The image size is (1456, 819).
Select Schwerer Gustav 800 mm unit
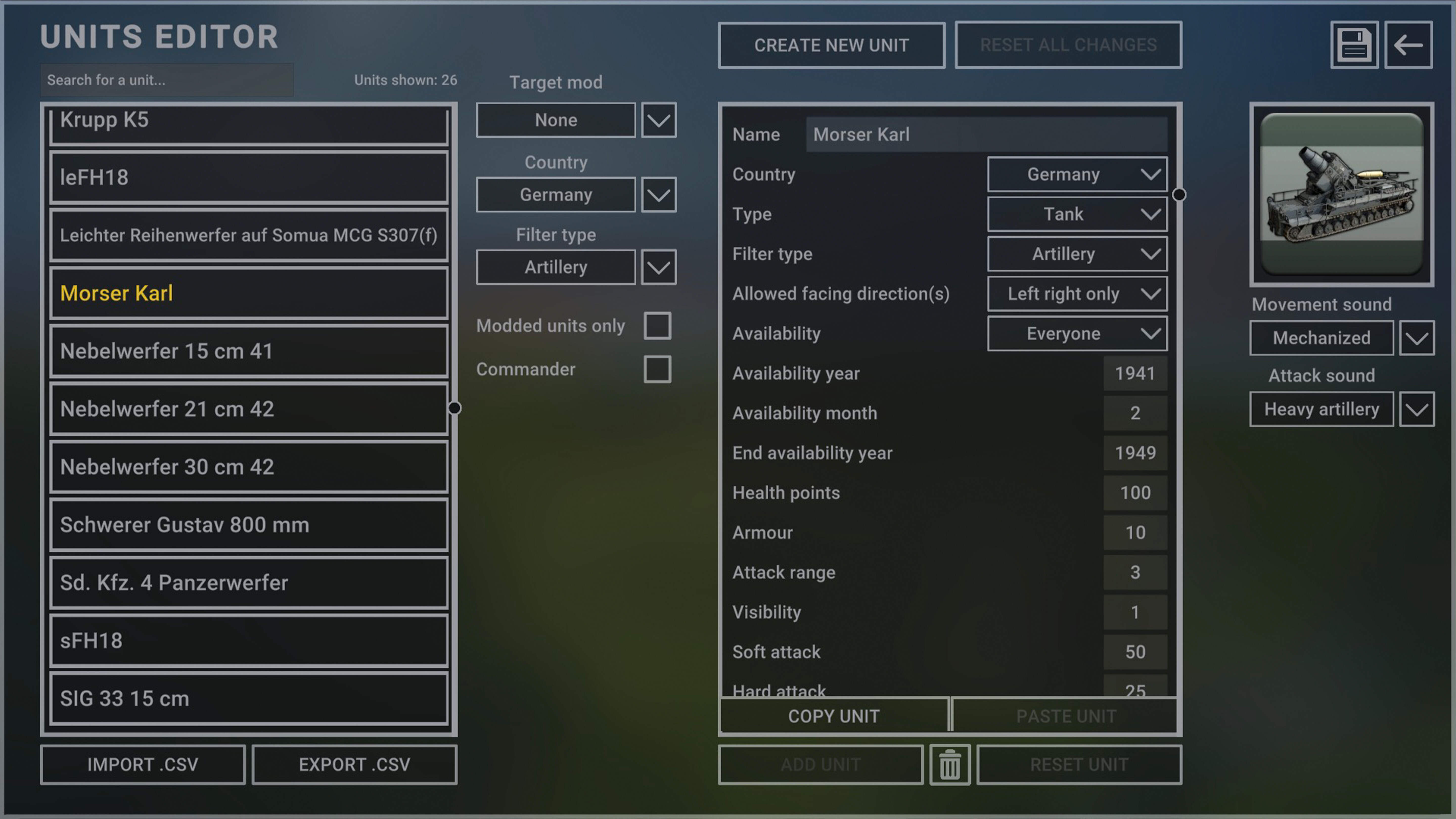coord(249,525)
